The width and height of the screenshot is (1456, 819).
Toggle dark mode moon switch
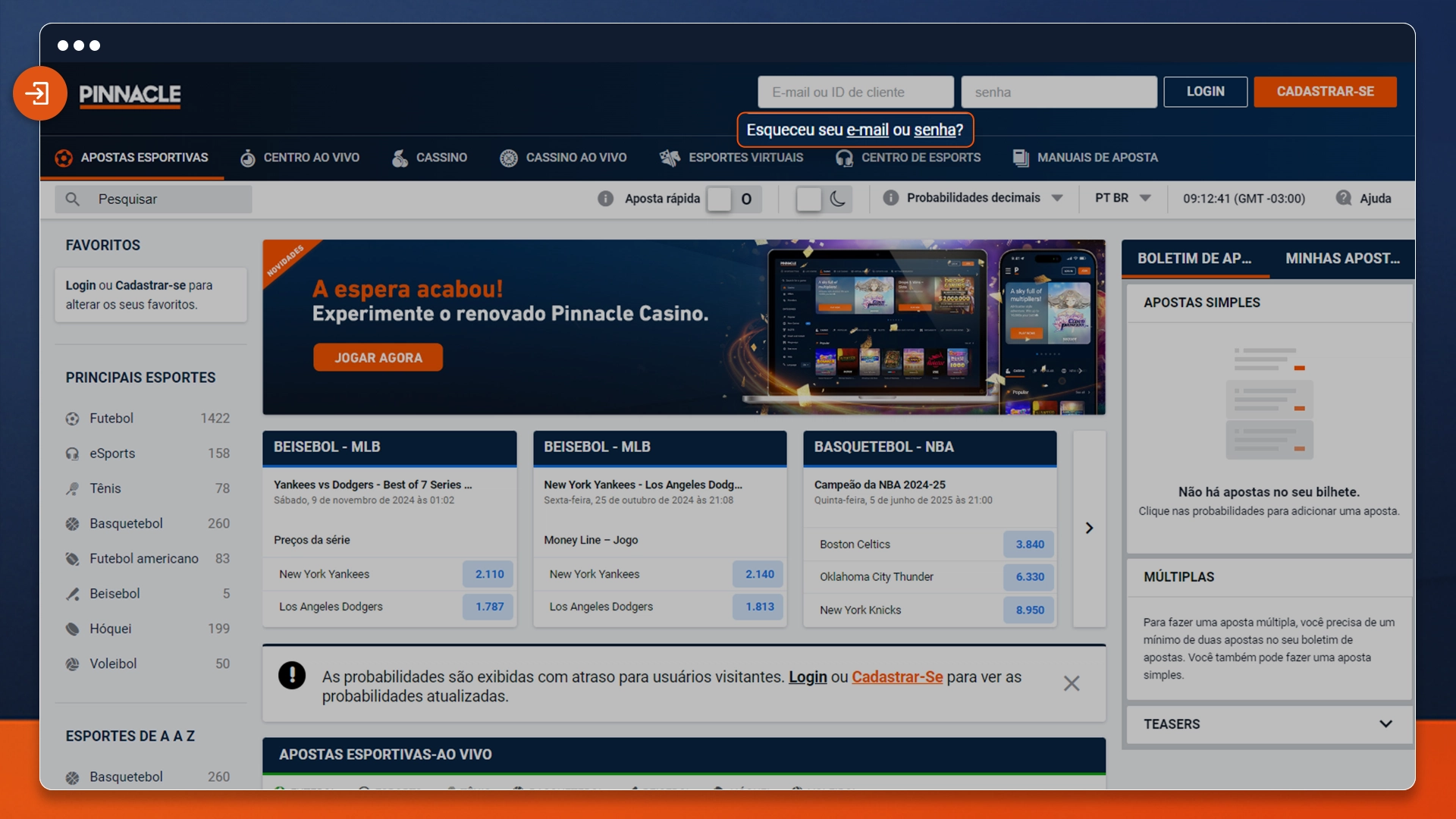(824, 199)
